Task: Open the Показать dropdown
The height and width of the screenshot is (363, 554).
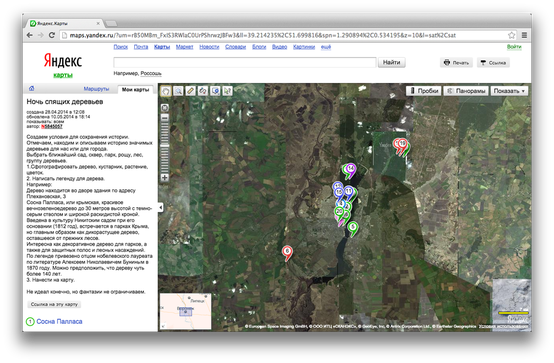Action: pyautogui.click(x=509, y=91)
